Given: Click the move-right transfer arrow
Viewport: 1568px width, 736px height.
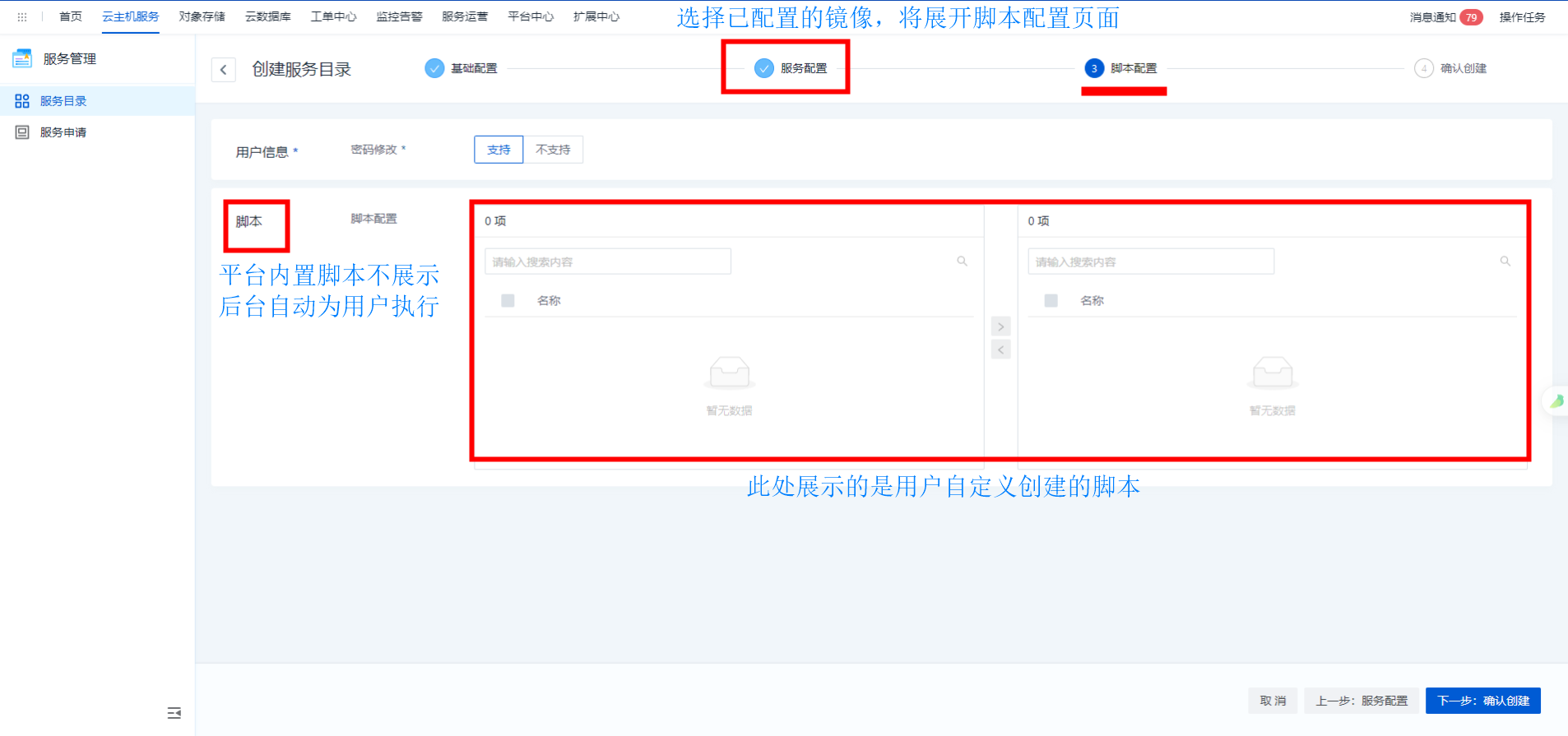Looking at the screenshot, I should pyautogui.click(x=1000, y=327).
